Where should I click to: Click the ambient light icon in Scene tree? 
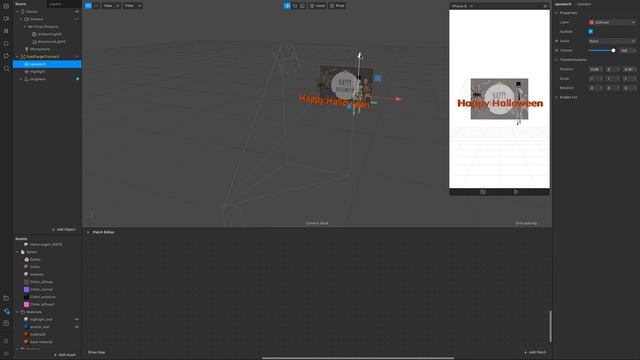tap(34, 34)
